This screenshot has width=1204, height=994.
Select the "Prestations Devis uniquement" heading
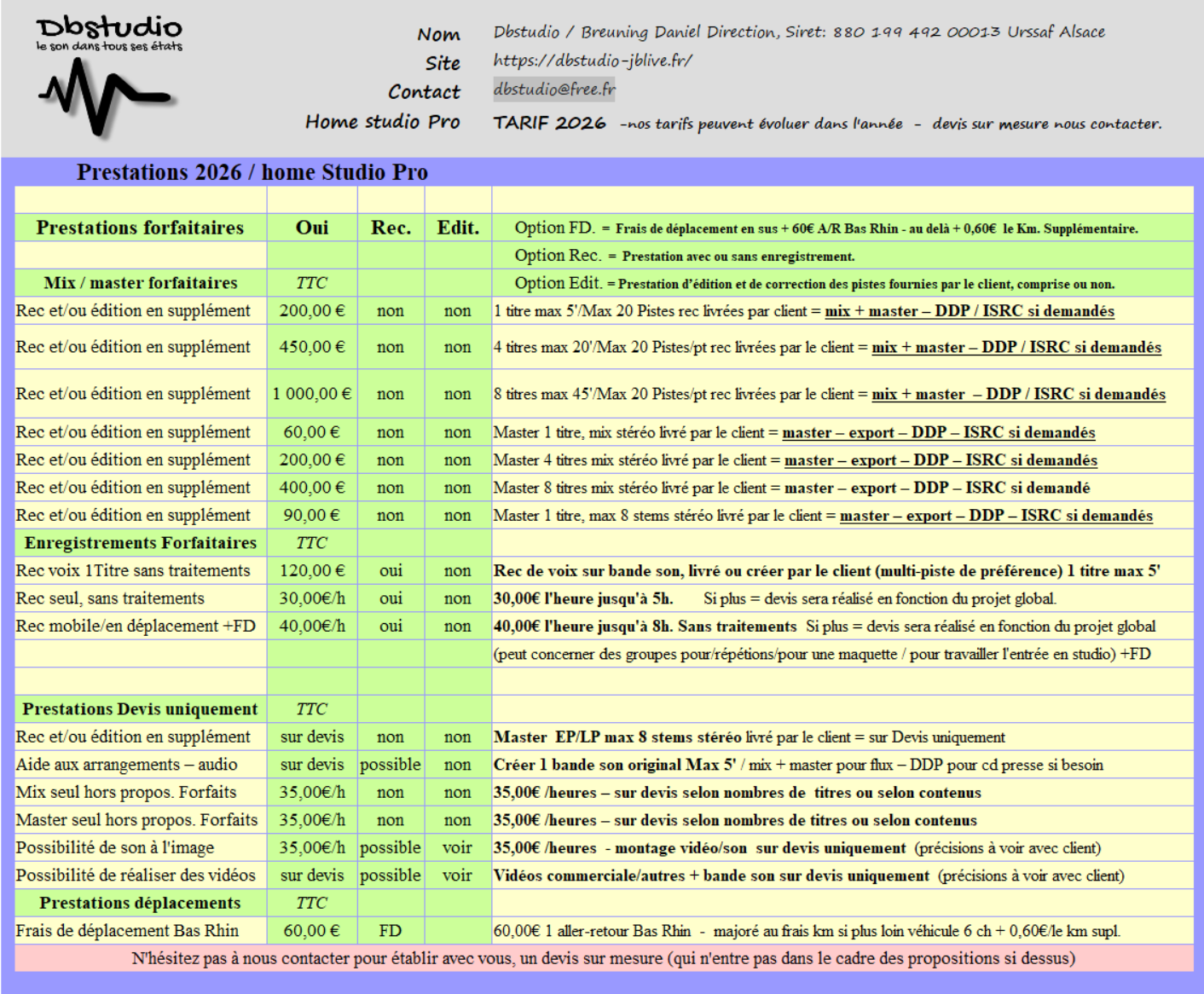pyautogui.click(x=141, y=709)
